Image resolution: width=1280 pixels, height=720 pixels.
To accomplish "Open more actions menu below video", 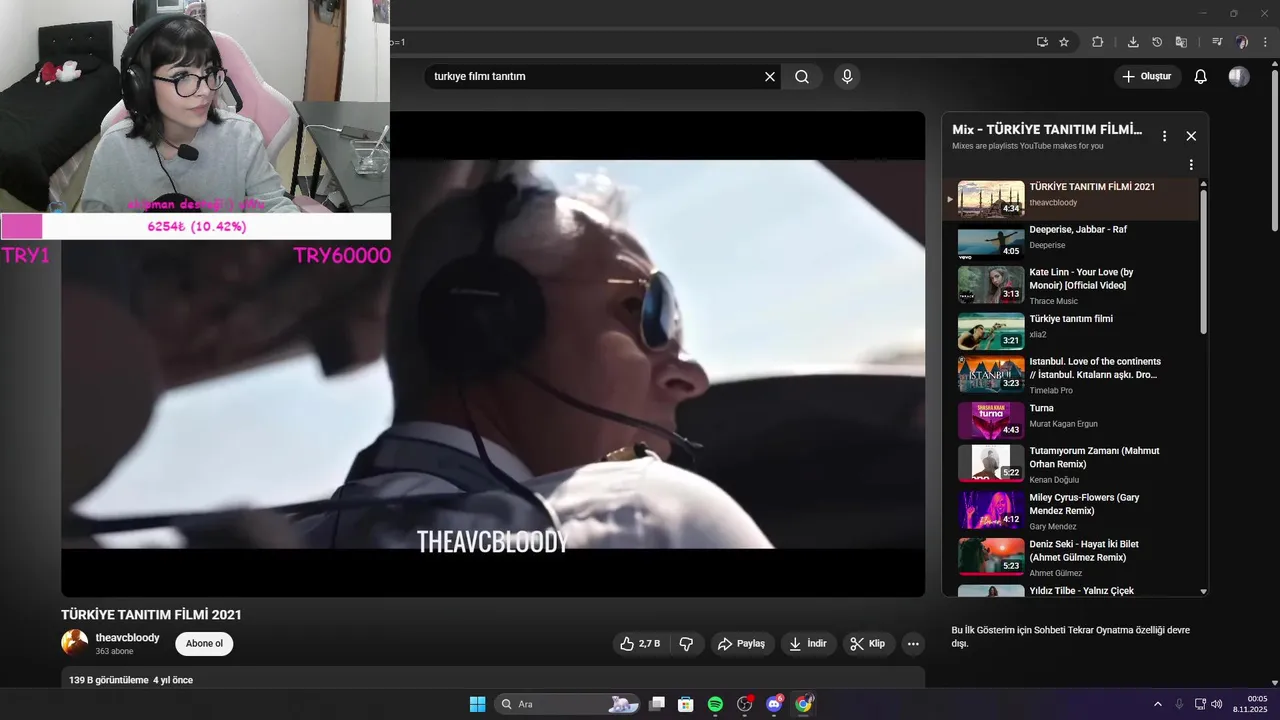I will [x=913, y=644].
